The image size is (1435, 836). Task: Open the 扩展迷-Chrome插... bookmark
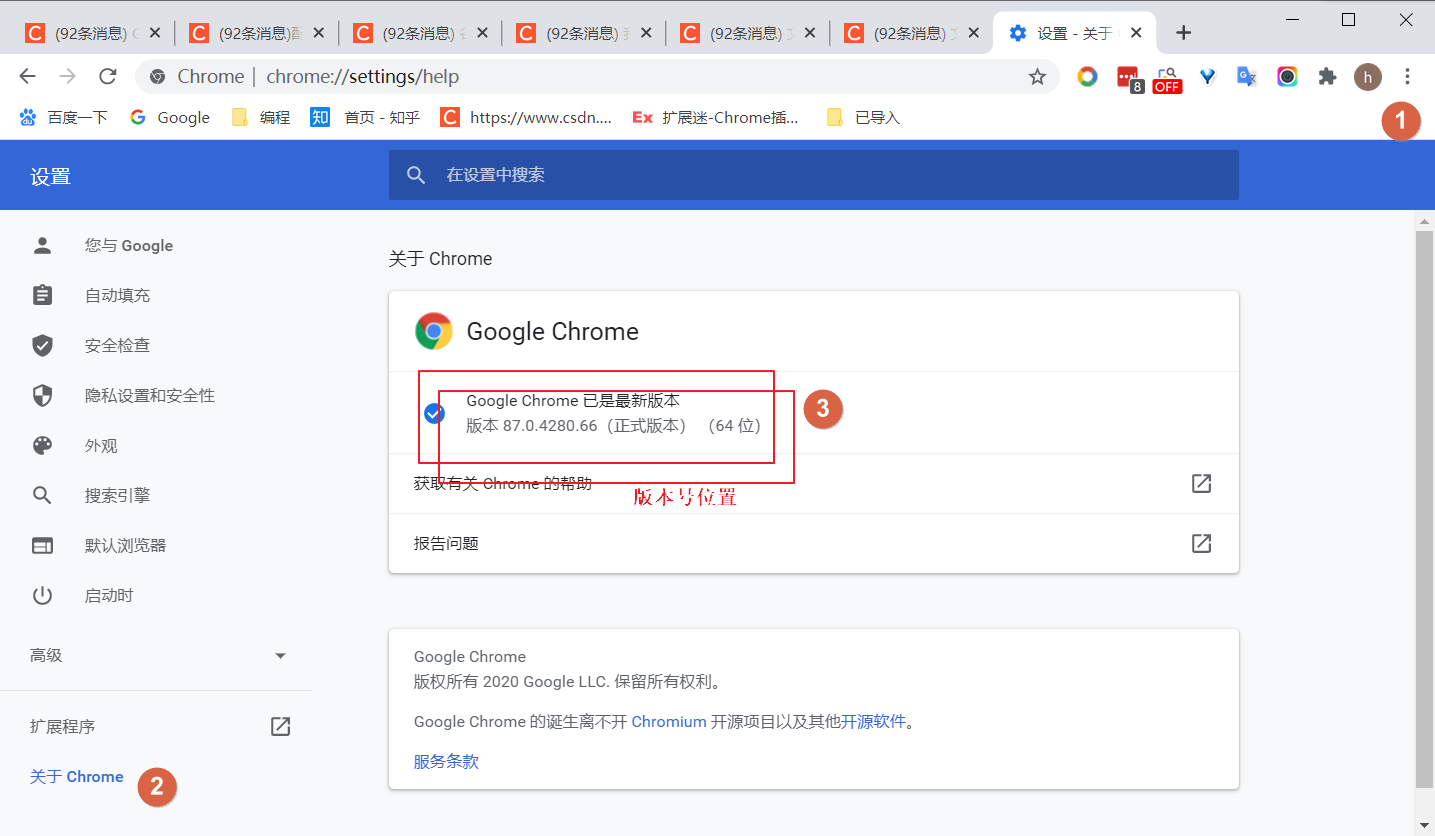coord(716,117)
